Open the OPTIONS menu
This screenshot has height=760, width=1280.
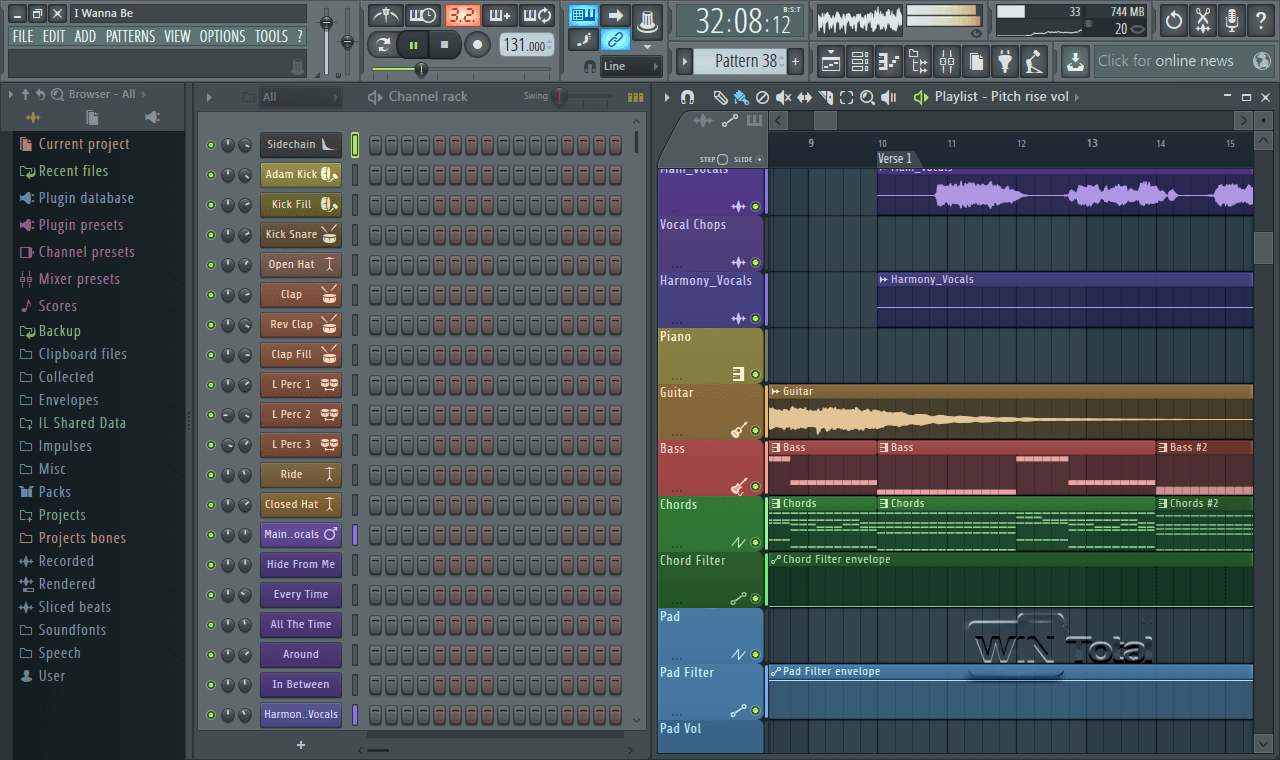pyautogui.click(x=222, y=36)
